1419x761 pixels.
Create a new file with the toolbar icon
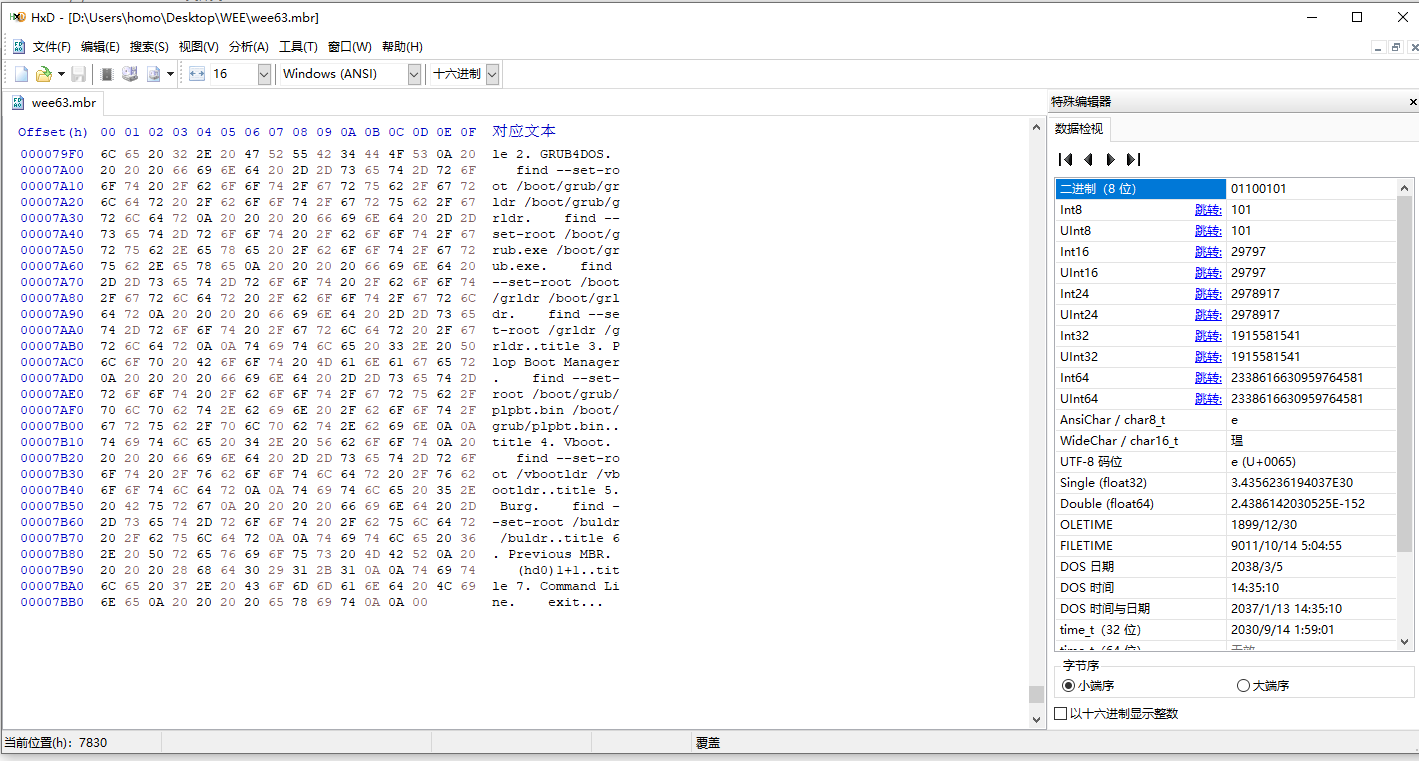21,74
